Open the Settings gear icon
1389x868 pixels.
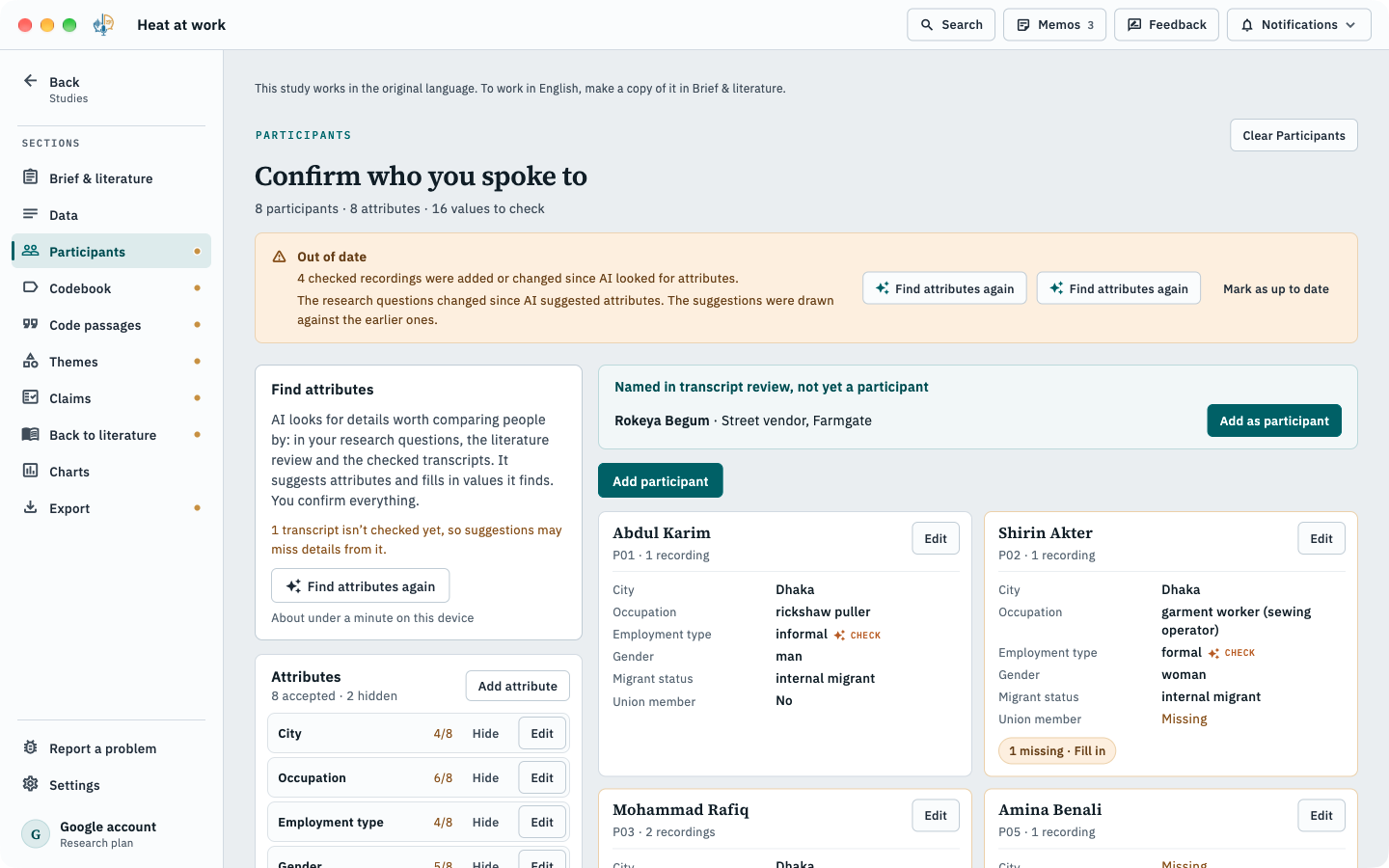(30, 784)
